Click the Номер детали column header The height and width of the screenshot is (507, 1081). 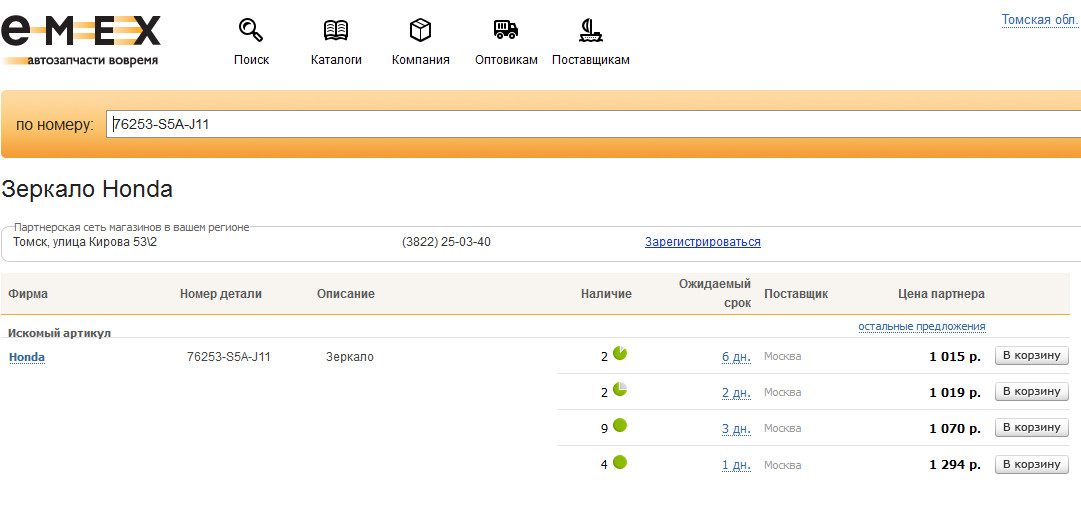point(221,294)
